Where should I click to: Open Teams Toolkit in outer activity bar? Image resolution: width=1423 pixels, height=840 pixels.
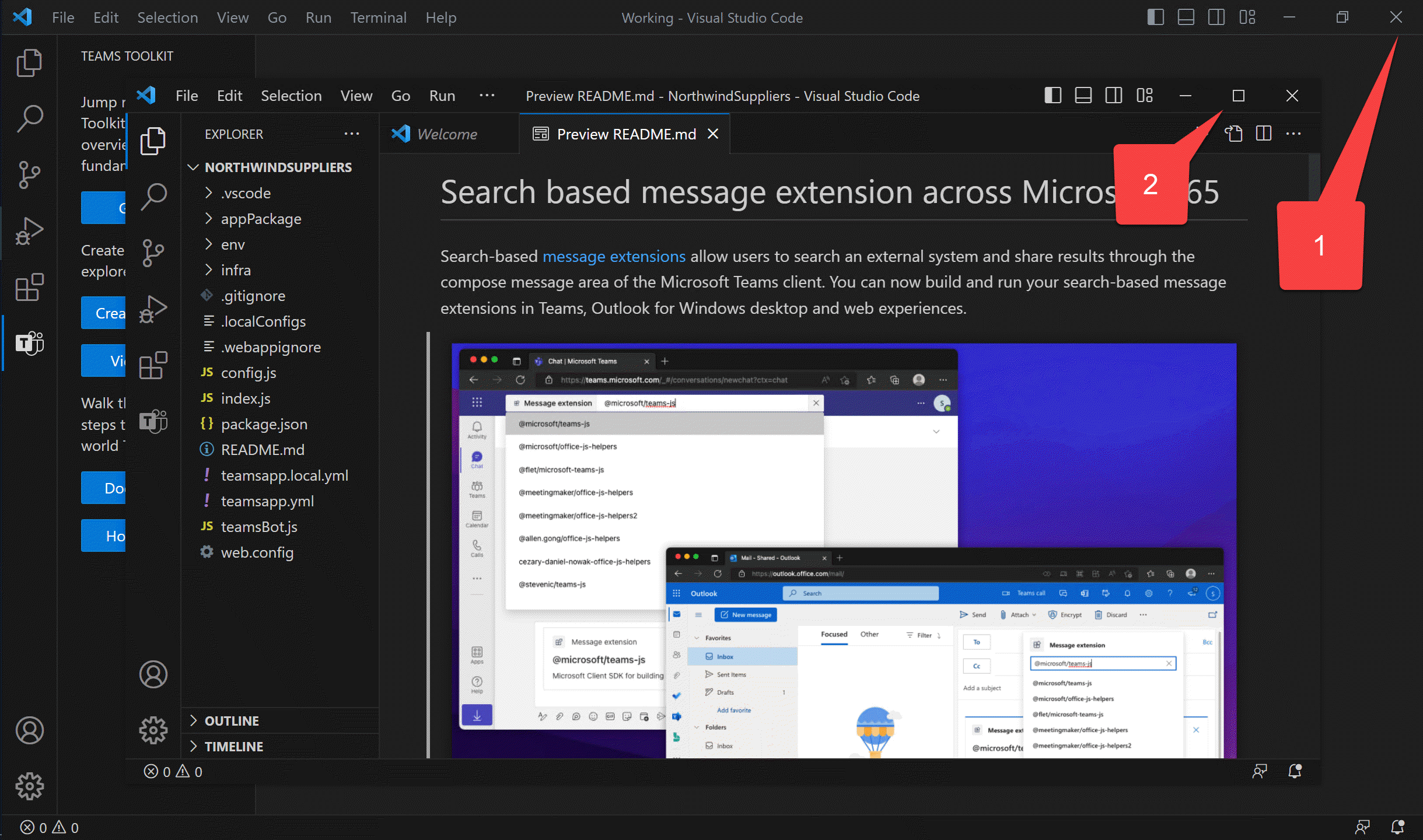[29, 343]
